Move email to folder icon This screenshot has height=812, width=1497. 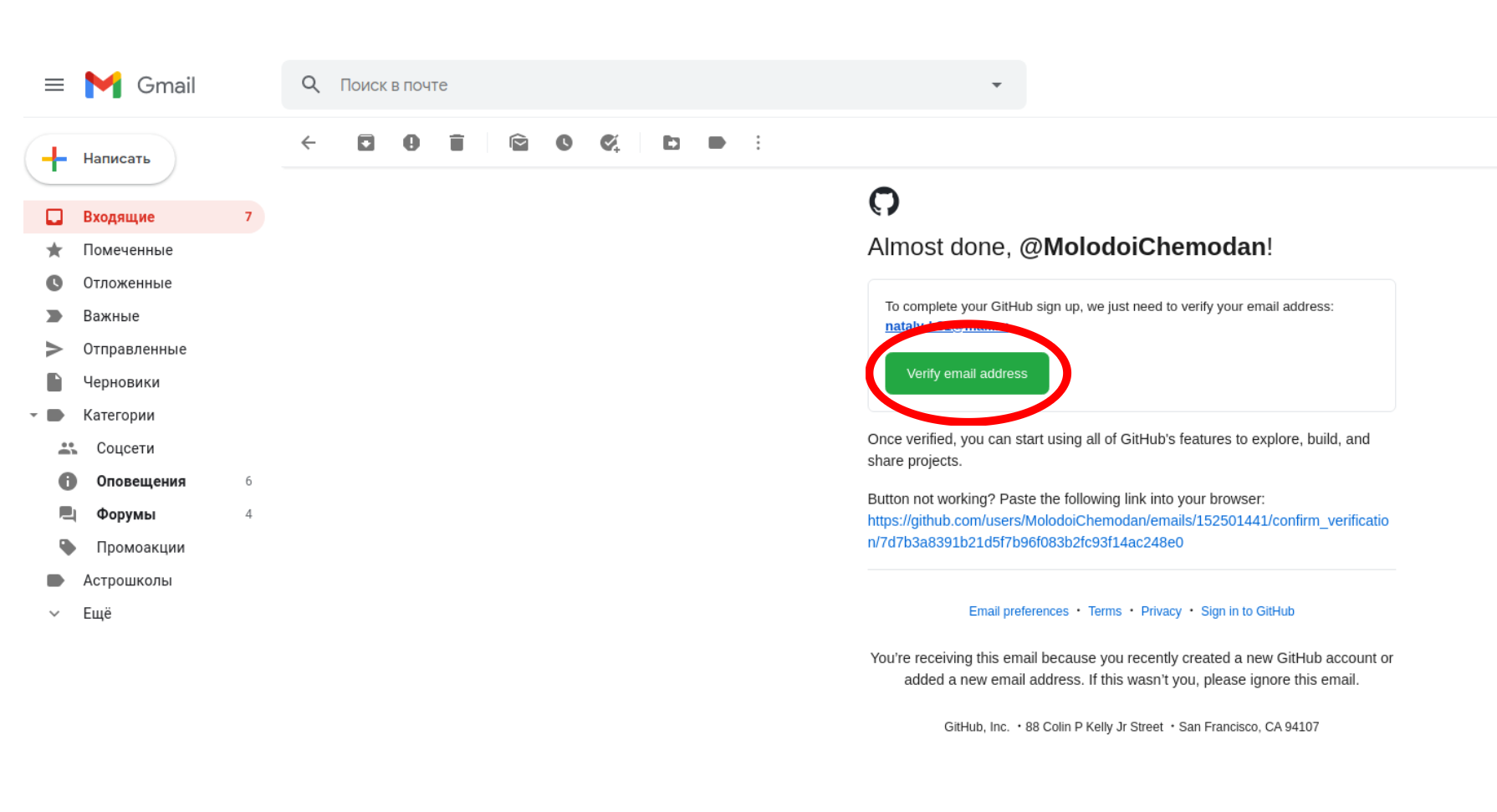tap(672, 143)
